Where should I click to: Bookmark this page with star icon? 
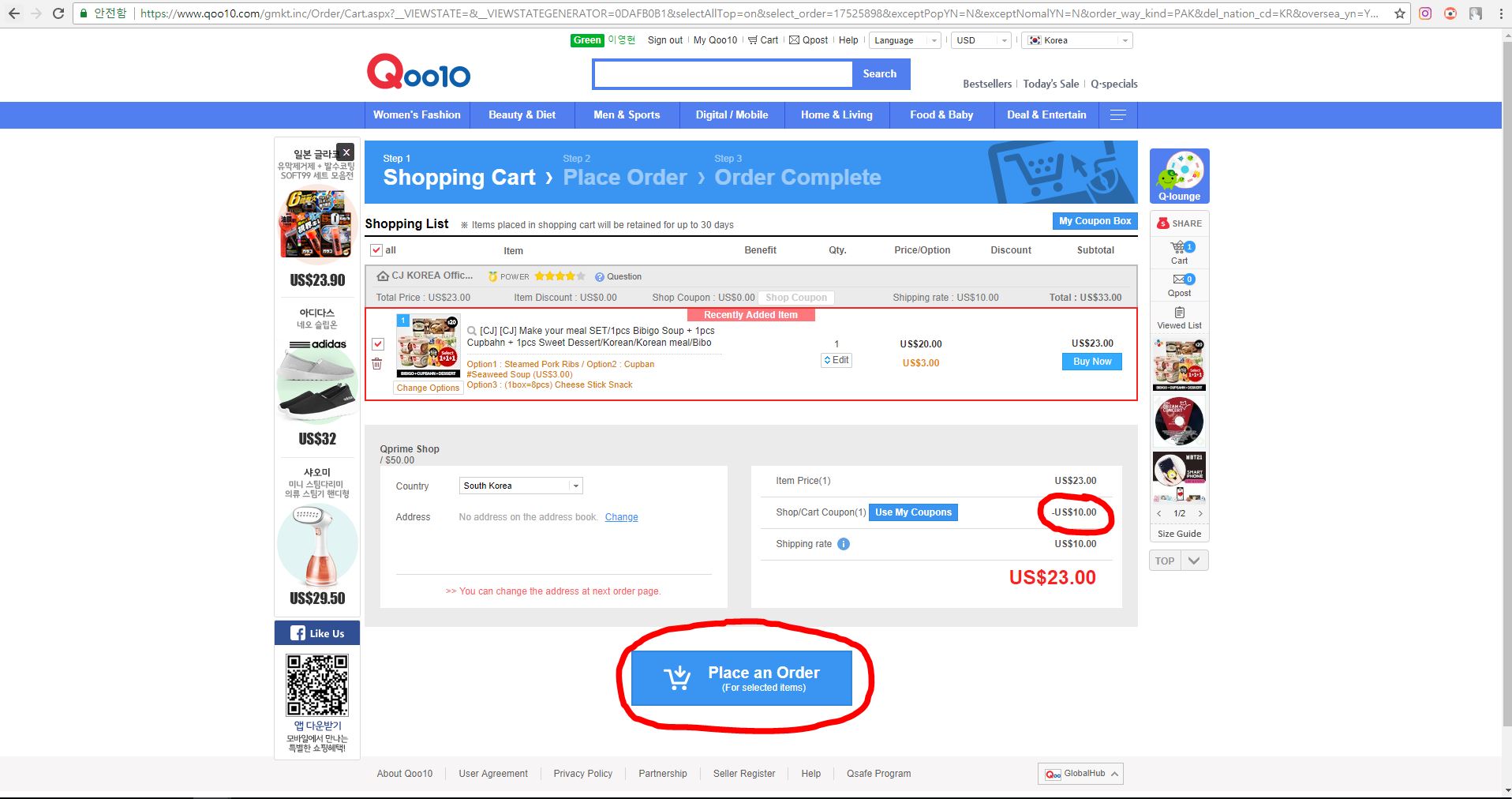pyautogui.click(x=1400, y=13)
